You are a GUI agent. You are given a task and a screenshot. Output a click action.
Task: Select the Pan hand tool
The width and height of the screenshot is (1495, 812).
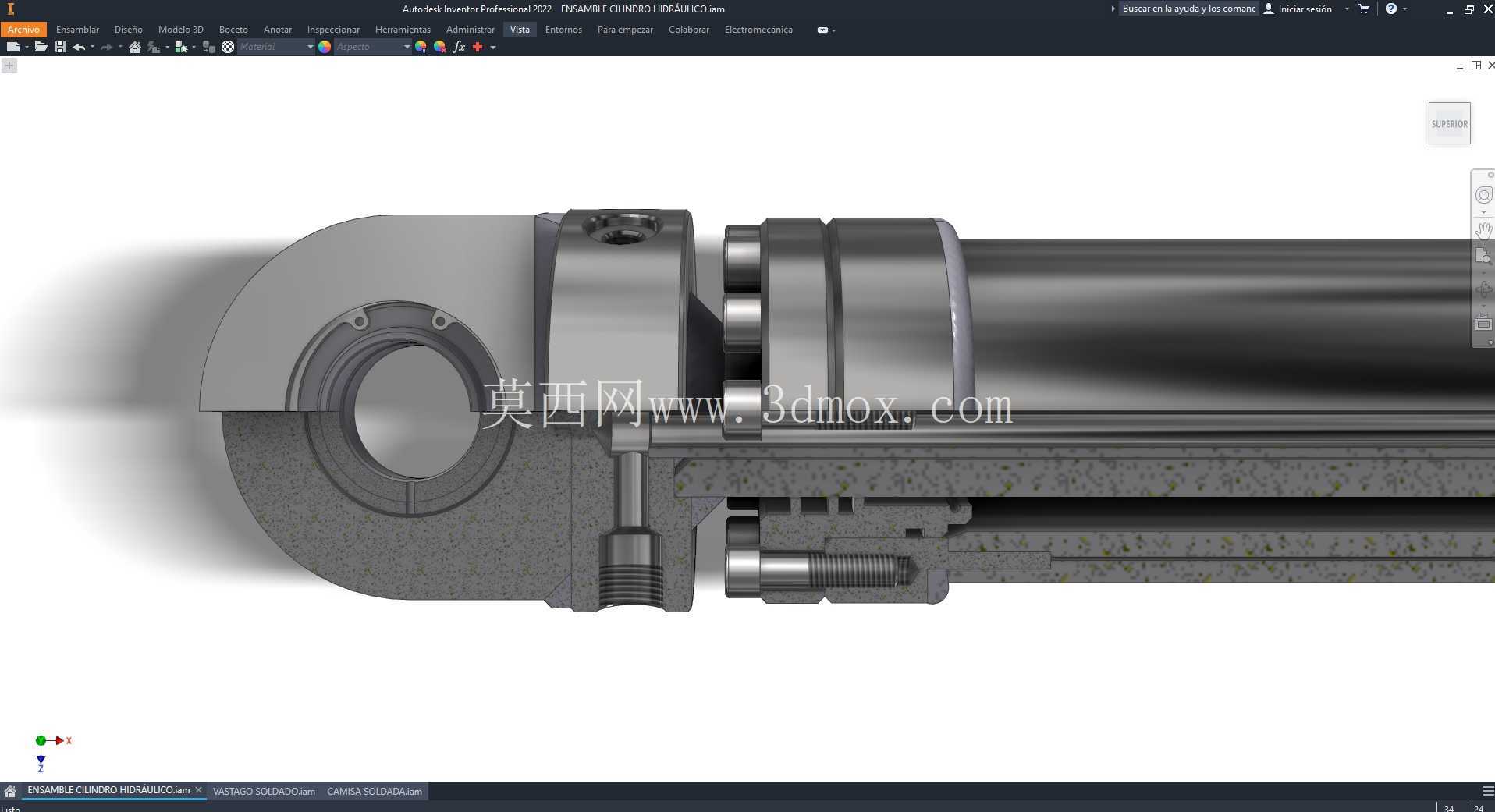pyautogui.click(x=1483, y=231)
